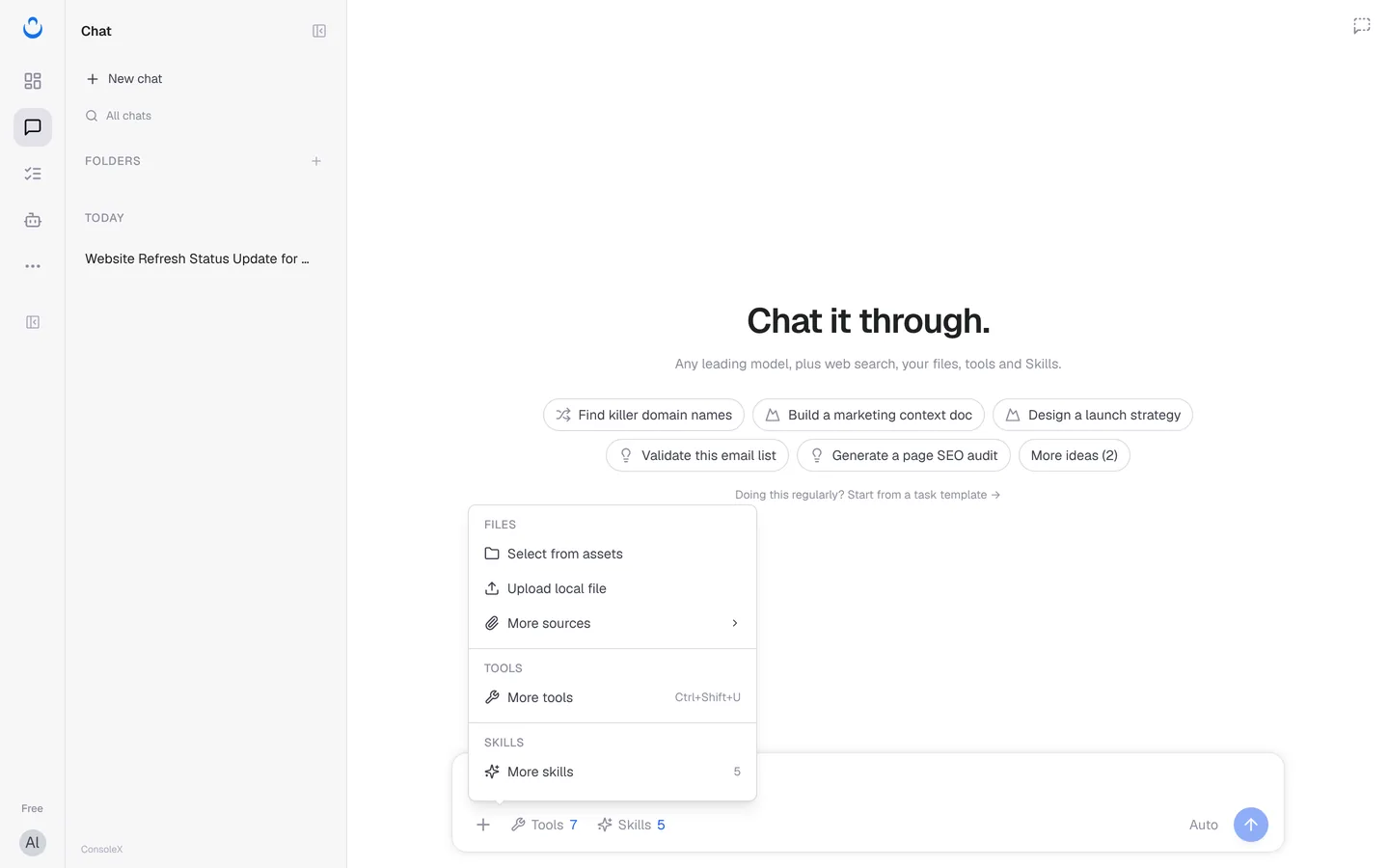Click the ConsoleX label
This screenshot has height=868, width=1389.
click(102, 850)
